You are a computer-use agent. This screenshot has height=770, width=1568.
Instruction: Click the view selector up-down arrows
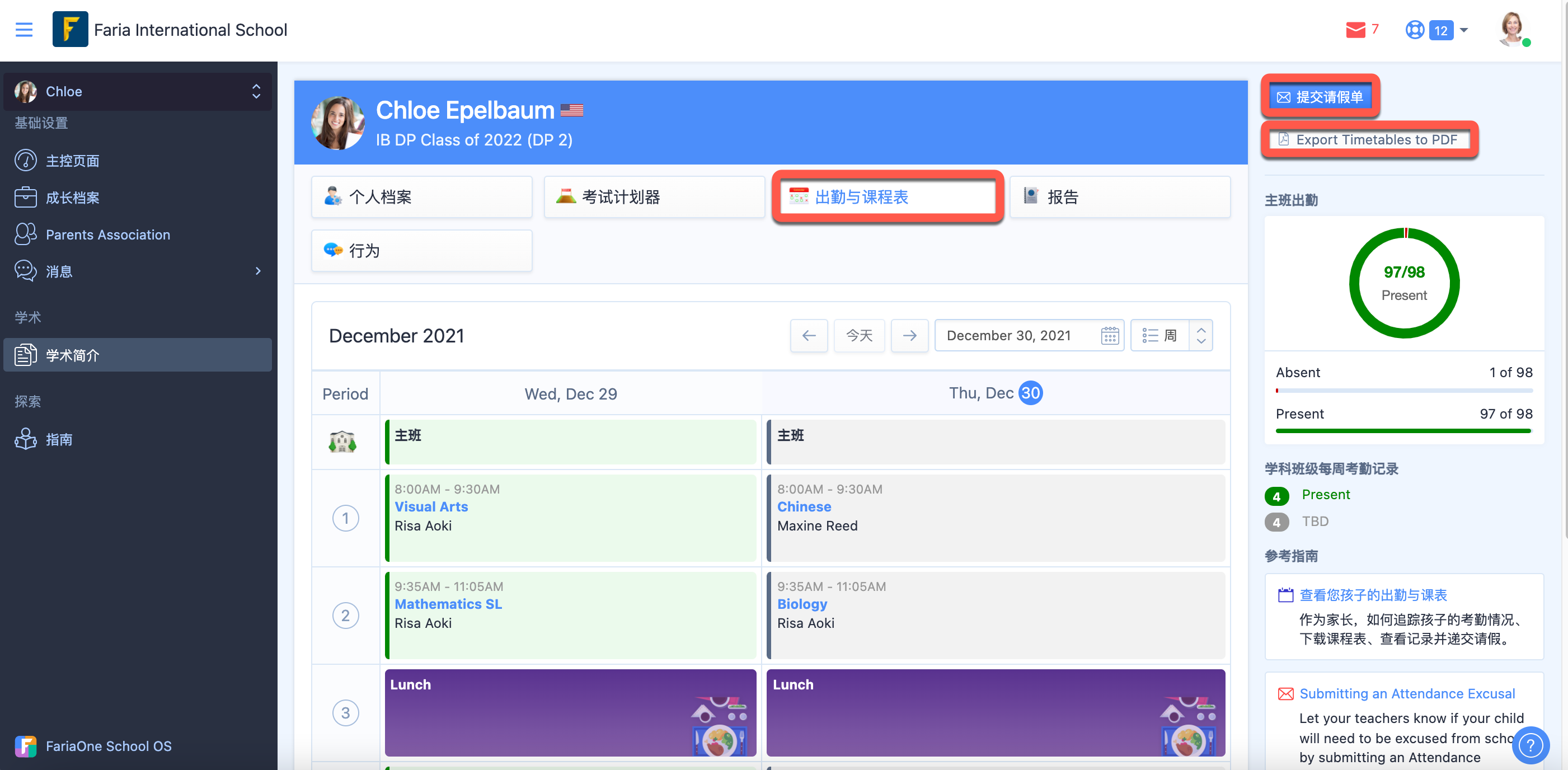[x=1201, y=335]
